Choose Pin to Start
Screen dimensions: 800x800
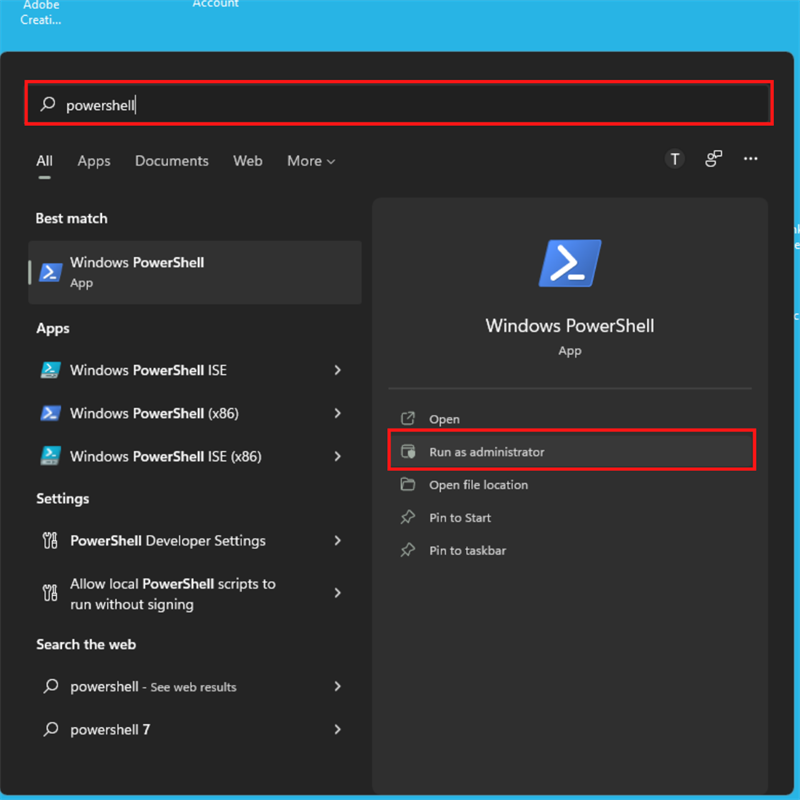(570, 517)
